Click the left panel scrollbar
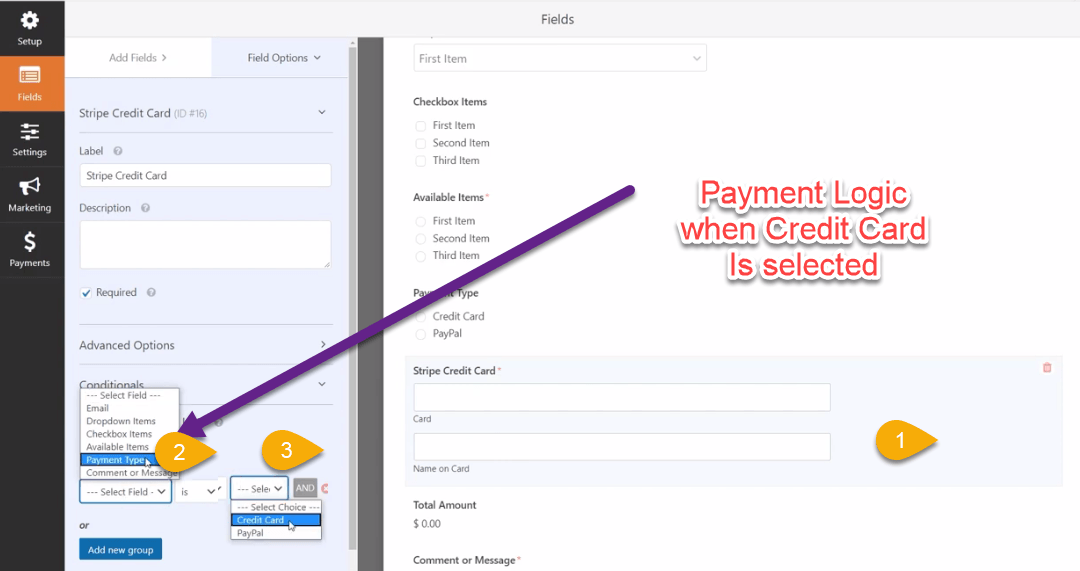Viewport: 1080px width, 571px height. coord(353,296)
